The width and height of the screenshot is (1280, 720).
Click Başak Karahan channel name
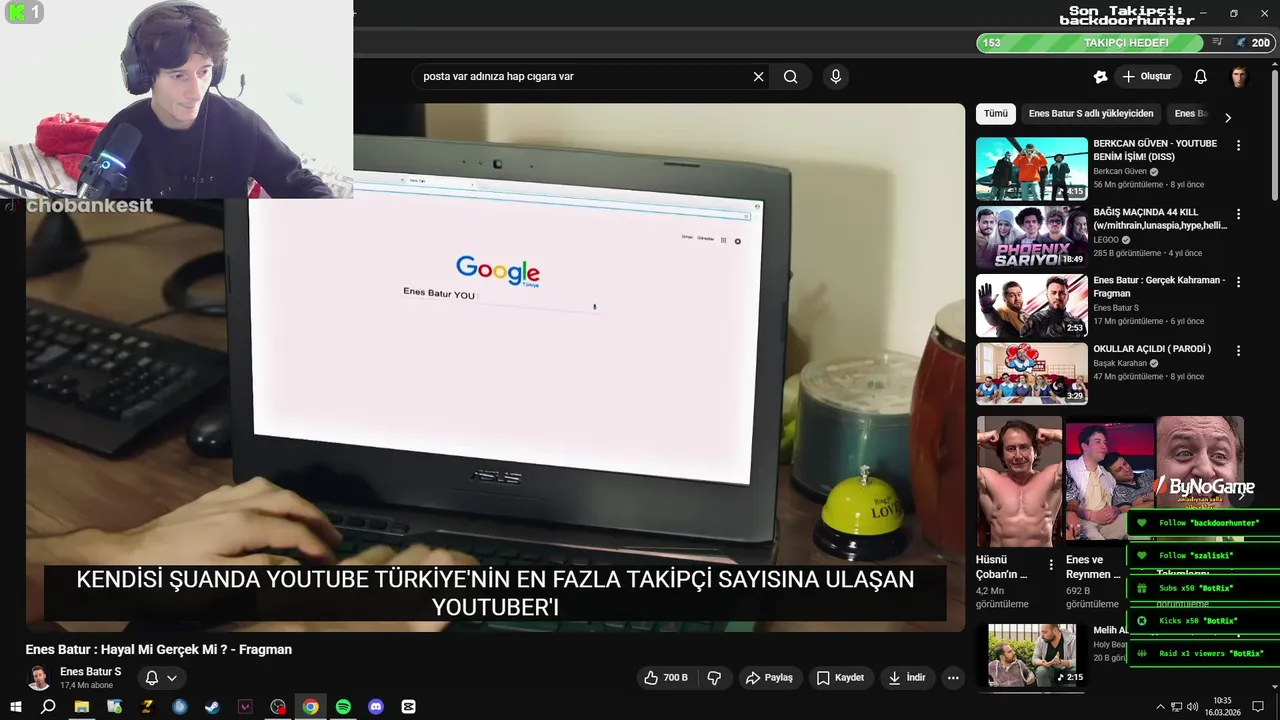pyautogui.click(x=1121, y=364)
